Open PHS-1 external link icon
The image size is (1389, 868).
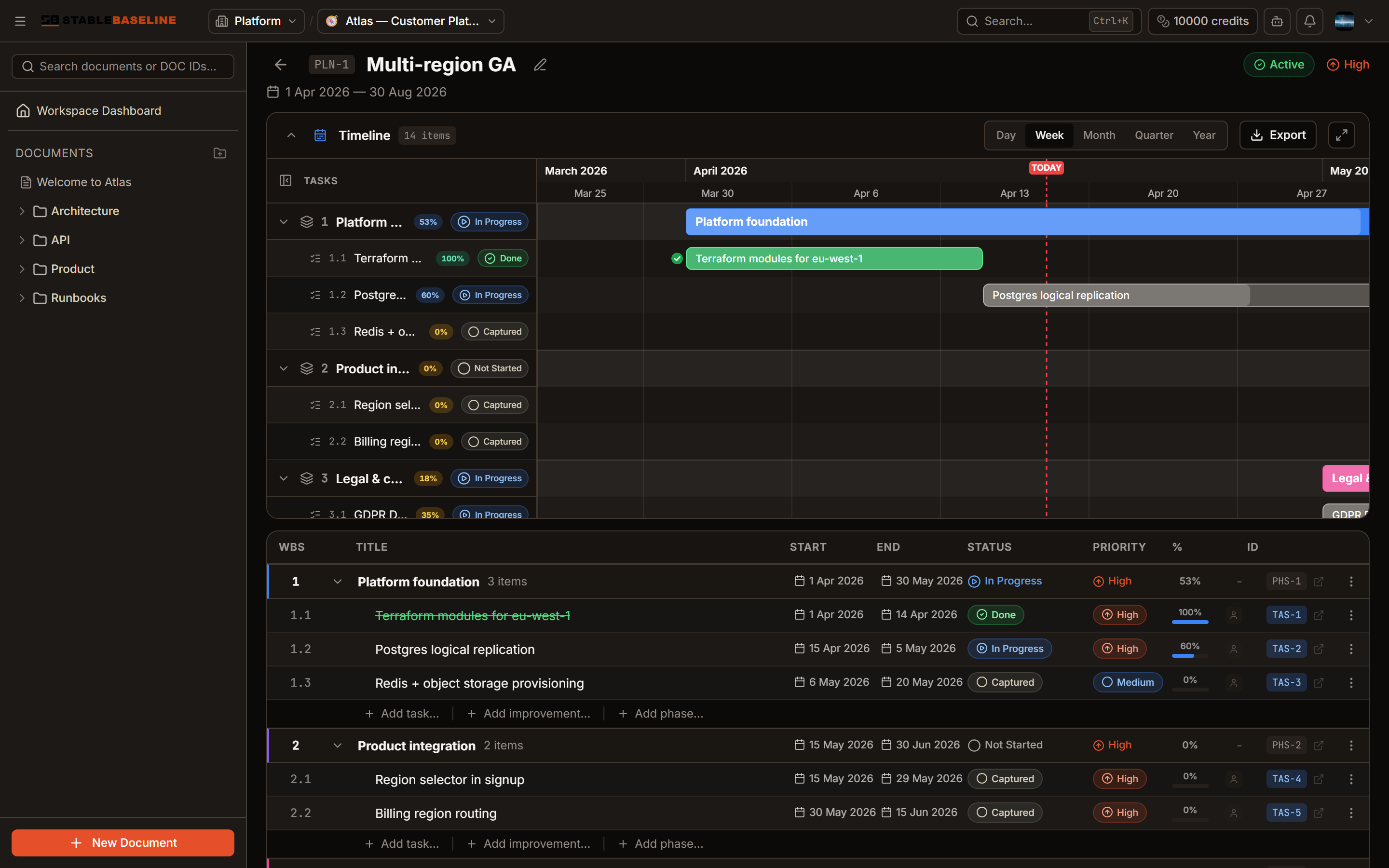(1319, 582)
